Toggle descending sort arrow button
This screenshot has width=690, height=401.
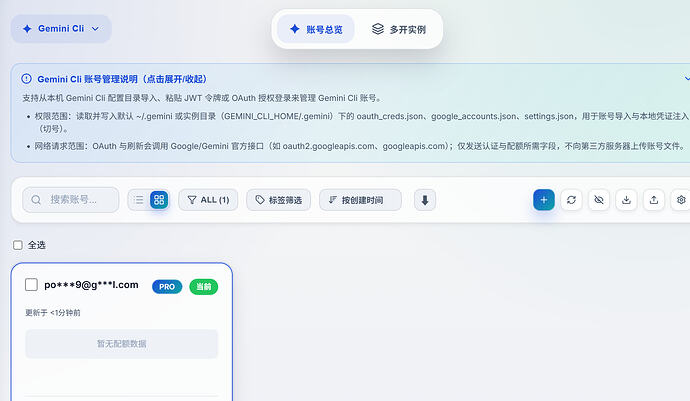coord(425,200)
